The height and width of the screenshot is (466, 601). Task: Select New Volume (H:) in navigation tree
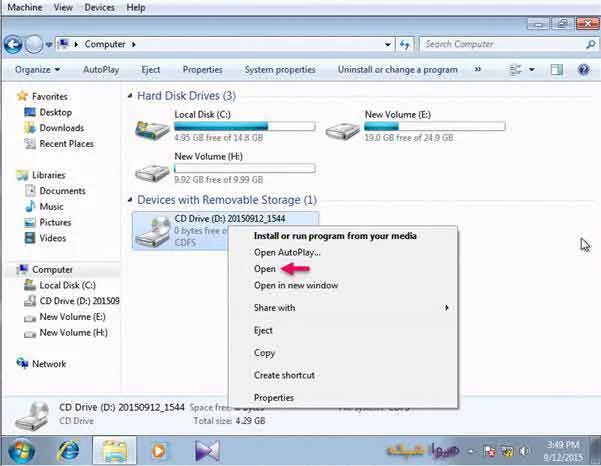click(74, 333)
